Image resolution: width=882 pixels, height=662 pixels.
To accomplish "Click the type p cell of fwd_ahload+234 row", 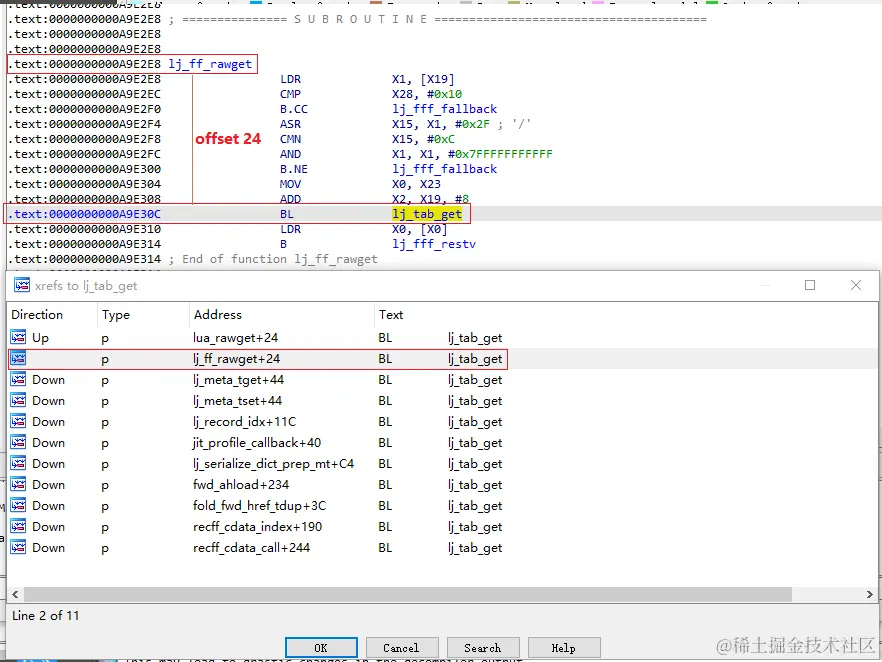I will [105, 486].
